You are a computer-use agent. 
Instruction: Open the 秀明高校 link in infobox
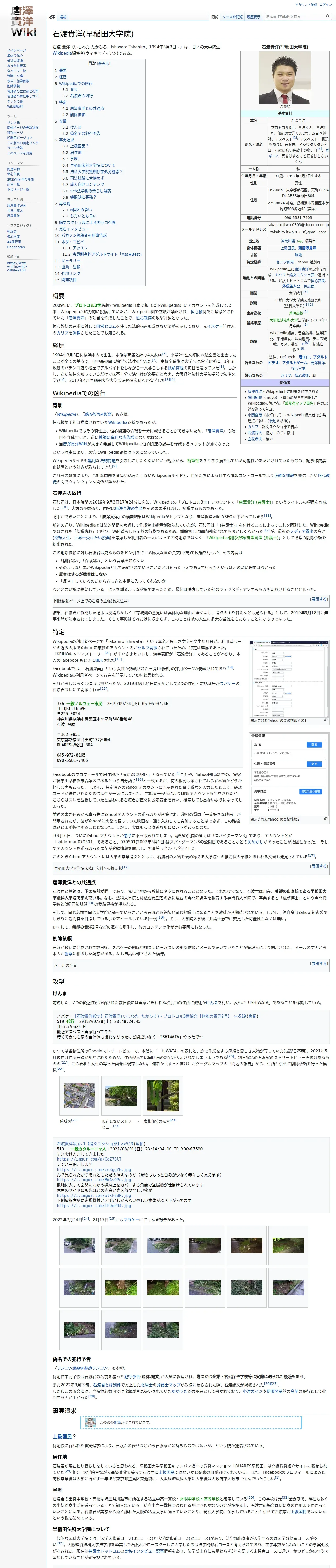pos(296,313)
